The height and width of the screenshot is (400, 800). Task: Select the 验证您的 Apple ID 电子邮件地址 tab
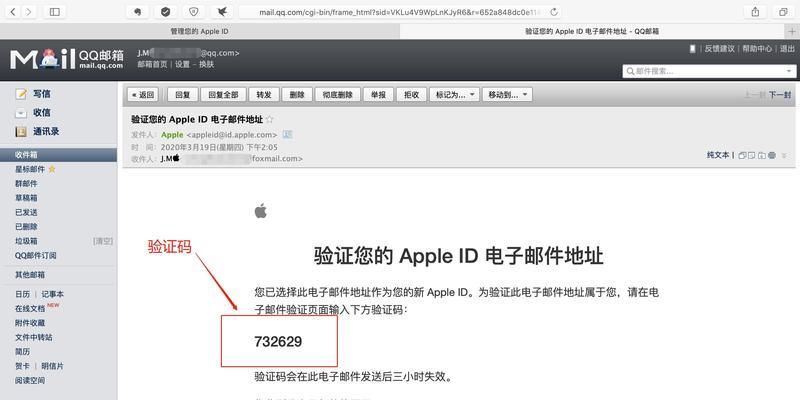coord(592,31)
